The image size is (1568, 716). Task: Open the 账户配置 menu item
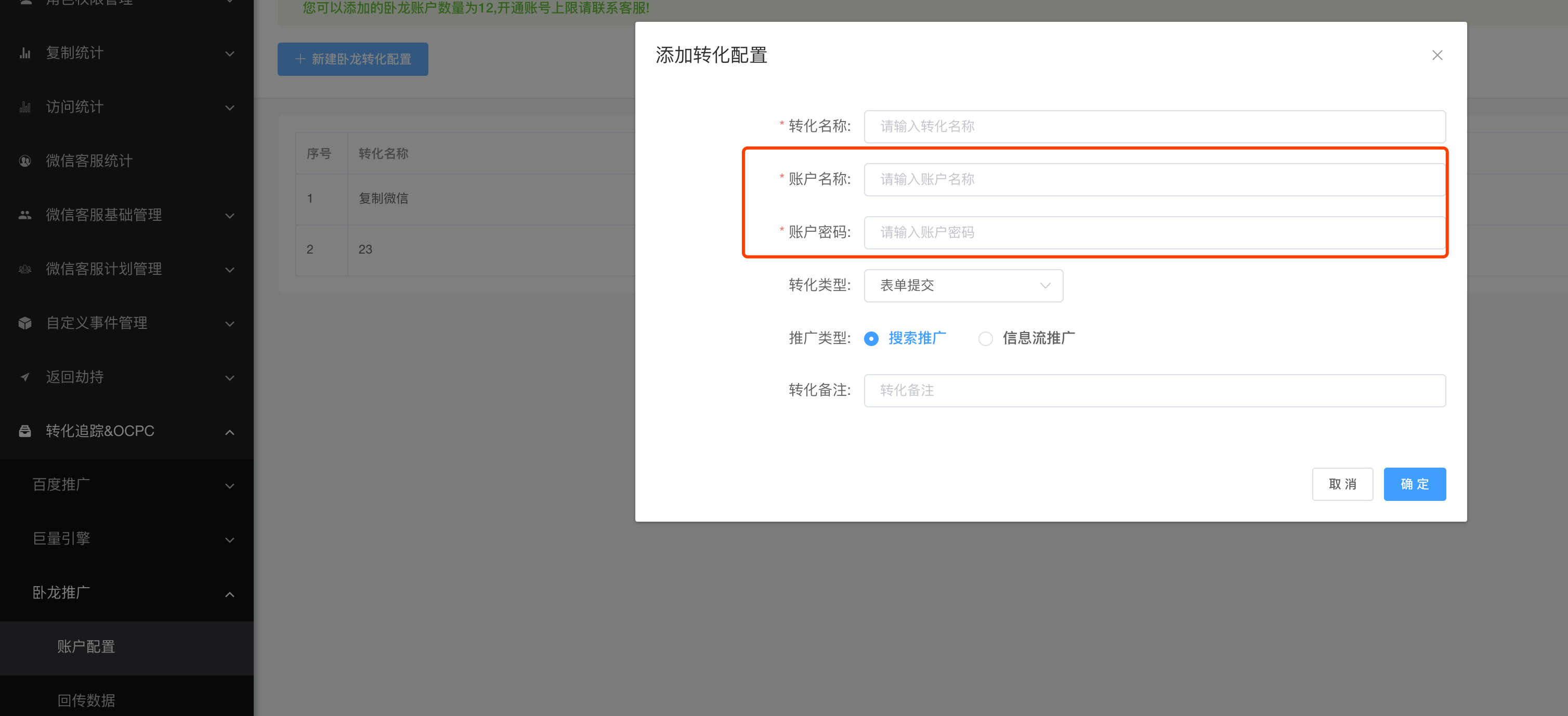pyautogui.click(x=127, y=647)
